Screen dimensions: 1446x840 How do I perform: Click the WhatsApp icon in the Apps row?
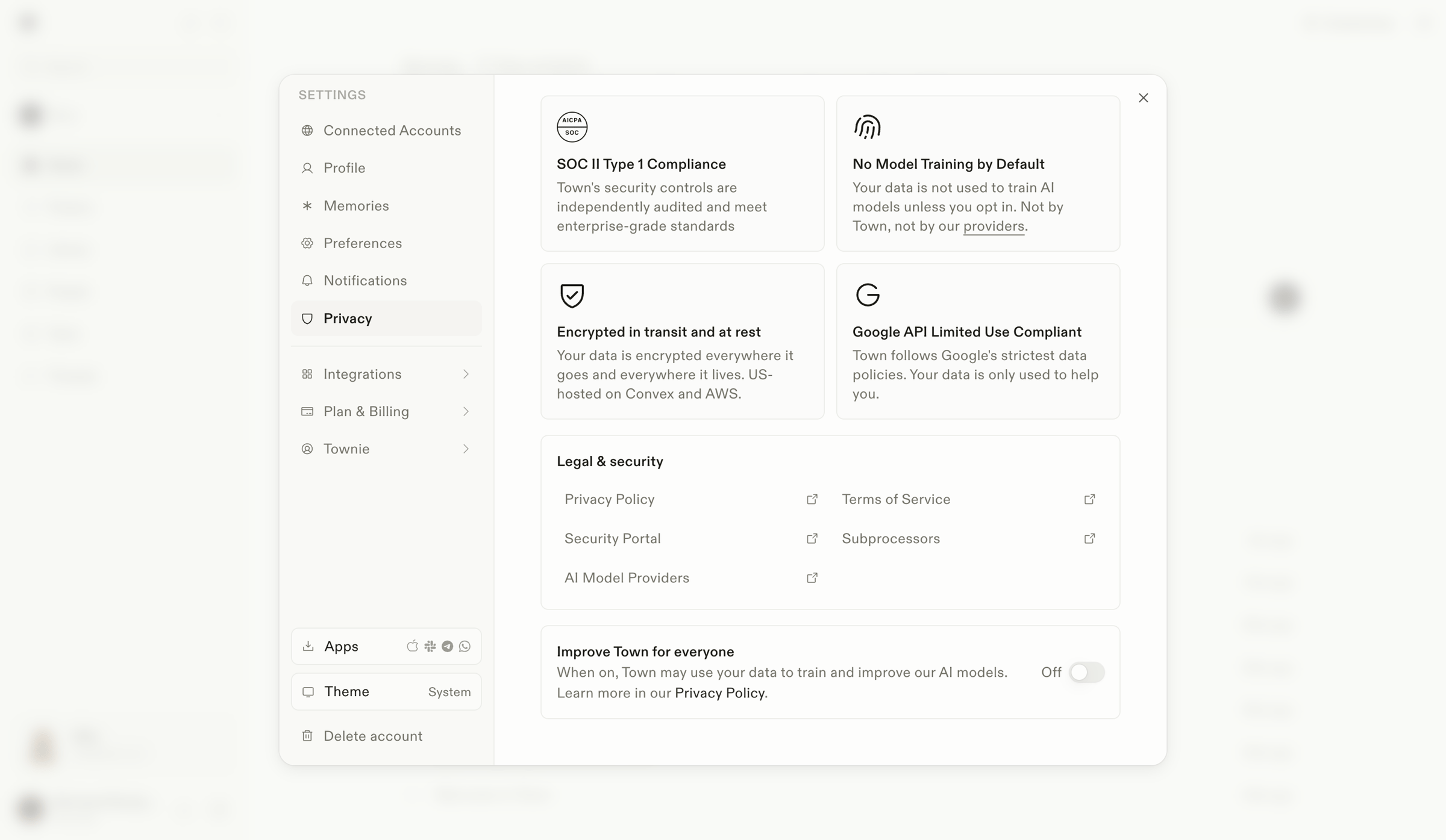(x=465, y=646)
